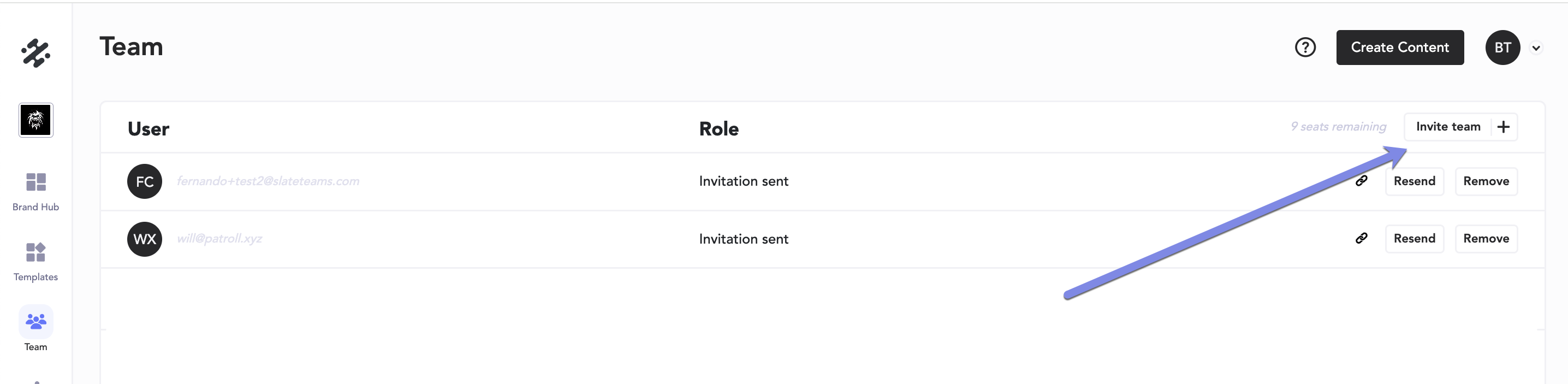This screenshot has width=1568, height=384.
Task: Click the plus icon beside Invite team
Action: [1504, 127]
